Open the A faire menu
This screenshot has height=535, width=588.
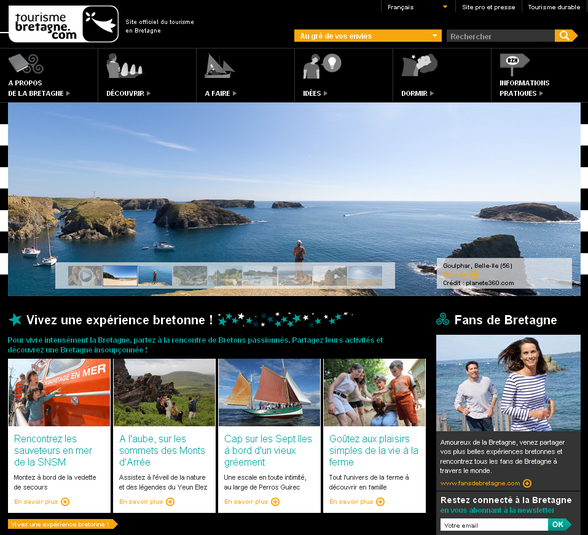click(x=220, y=93)
